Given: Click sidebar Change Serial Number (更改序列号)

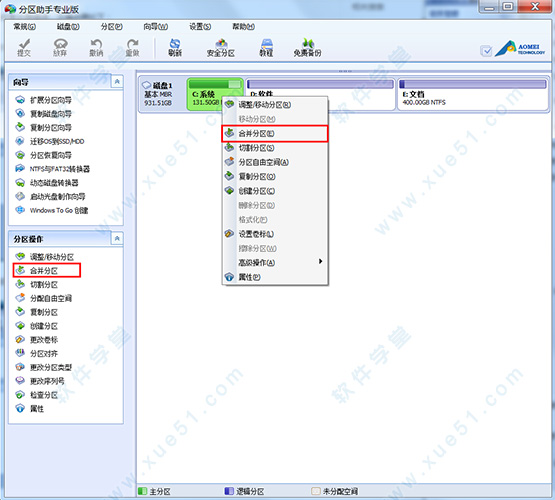Looking at the screenshot, I should coord(47,381).
